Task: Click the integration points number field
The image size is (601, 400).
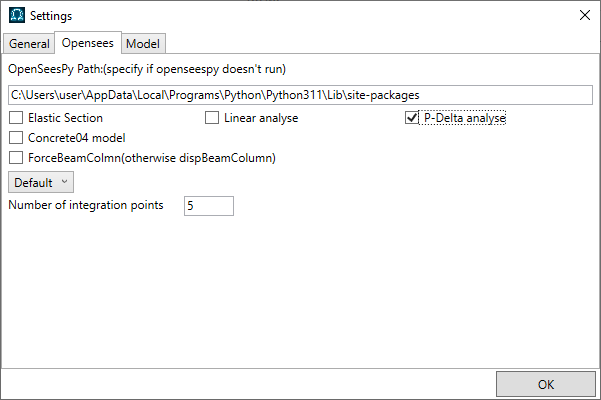Action: point(209,206)
